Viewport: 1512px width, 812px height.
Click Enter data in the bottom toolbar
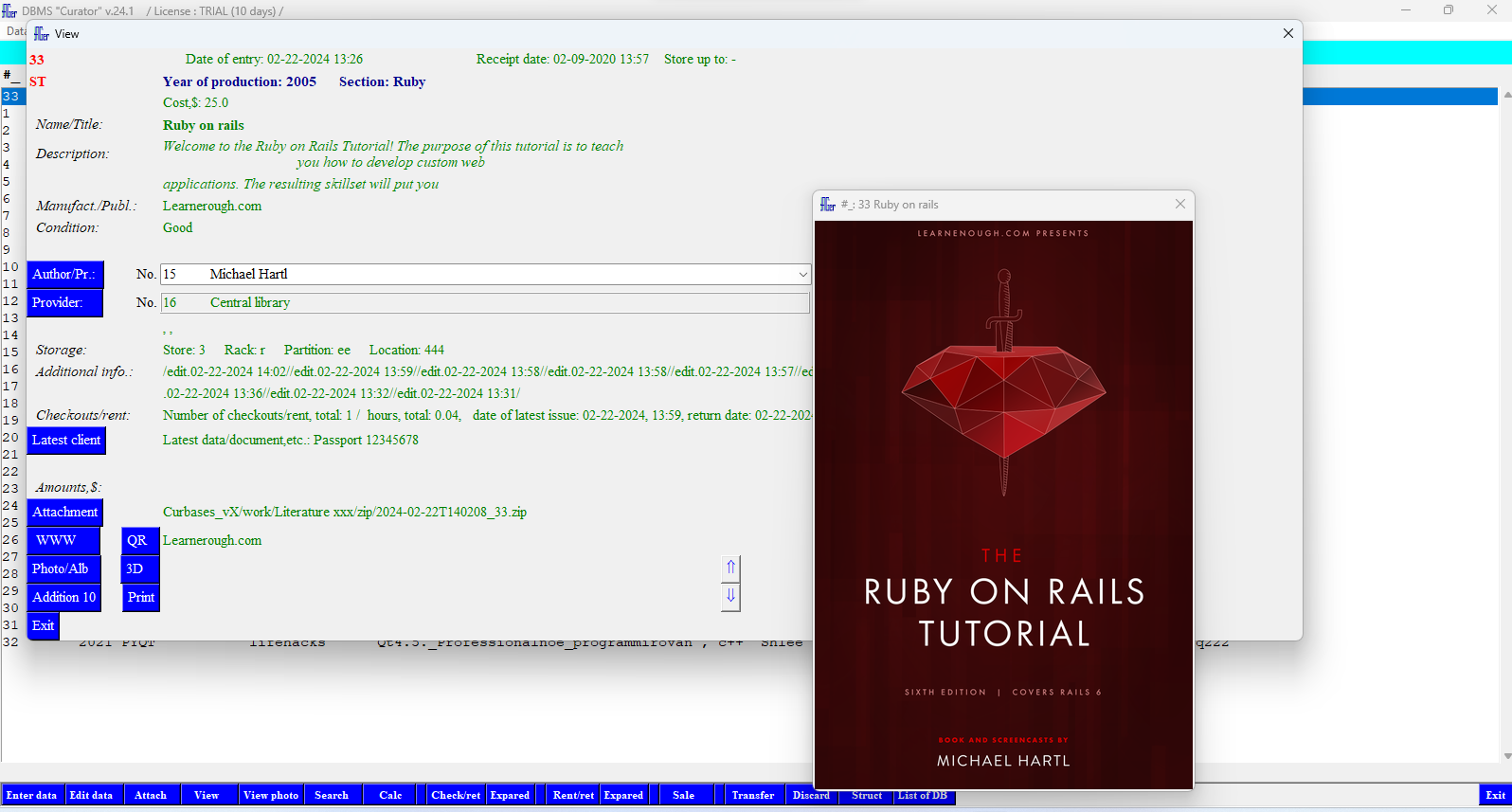31,795
